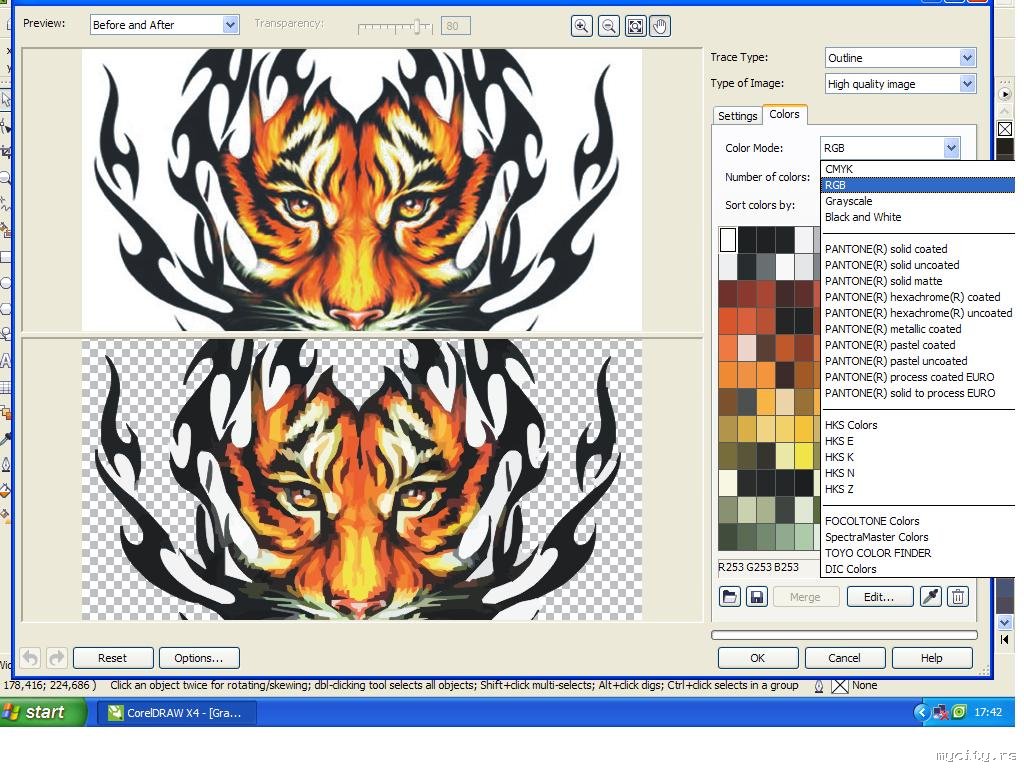Save color palette floppy icon
The image size is (1024, 768).
pyautogui.click(x=756, y=596)
